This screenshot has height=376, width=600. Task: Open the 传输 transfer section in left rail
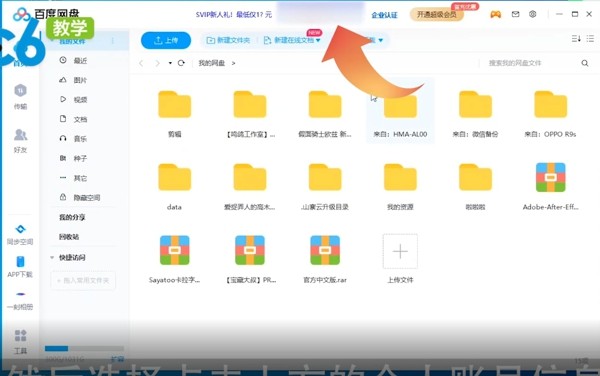[x=20, y=96]
